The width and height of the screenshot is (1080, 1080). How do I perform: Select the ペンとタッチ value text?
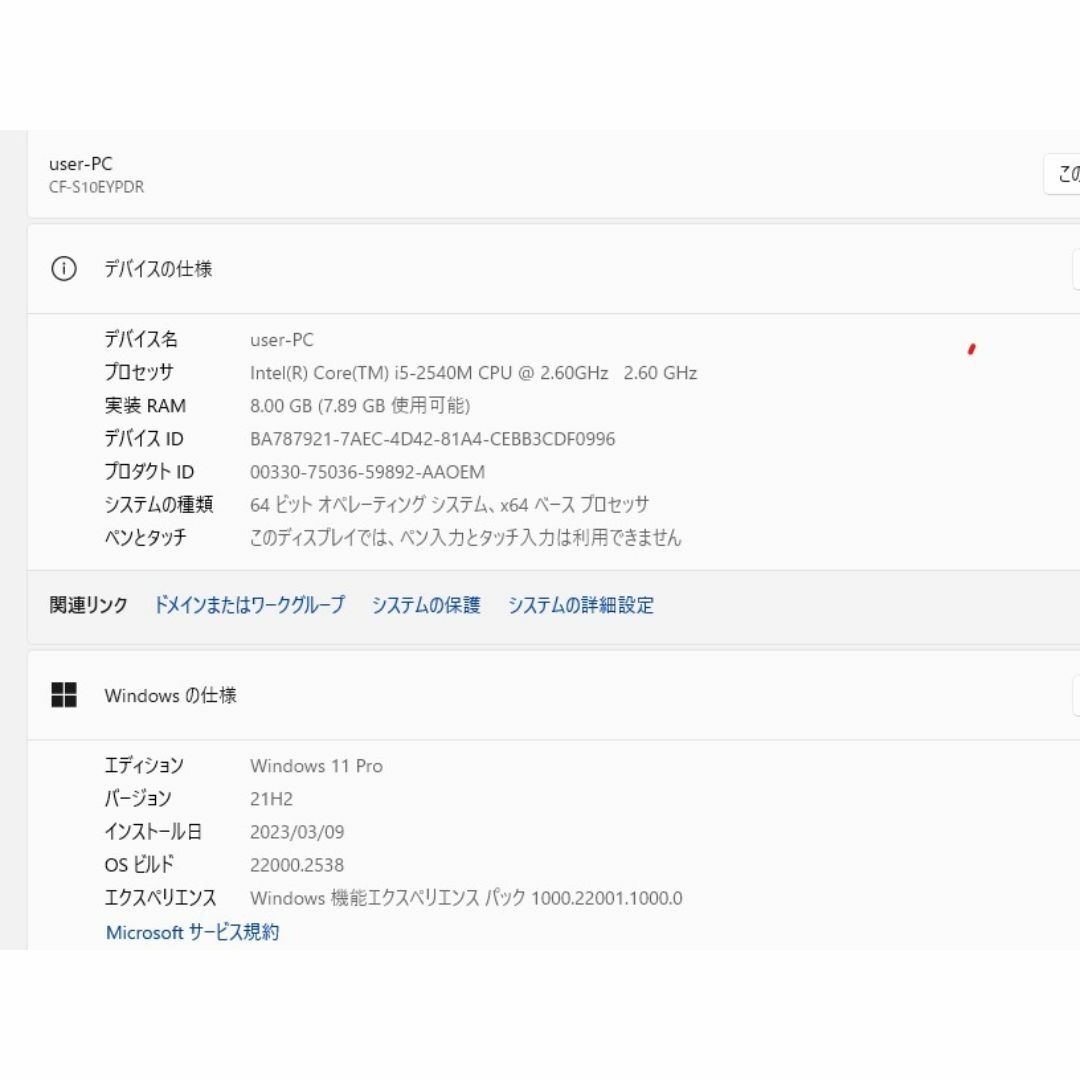coord(466,537)
